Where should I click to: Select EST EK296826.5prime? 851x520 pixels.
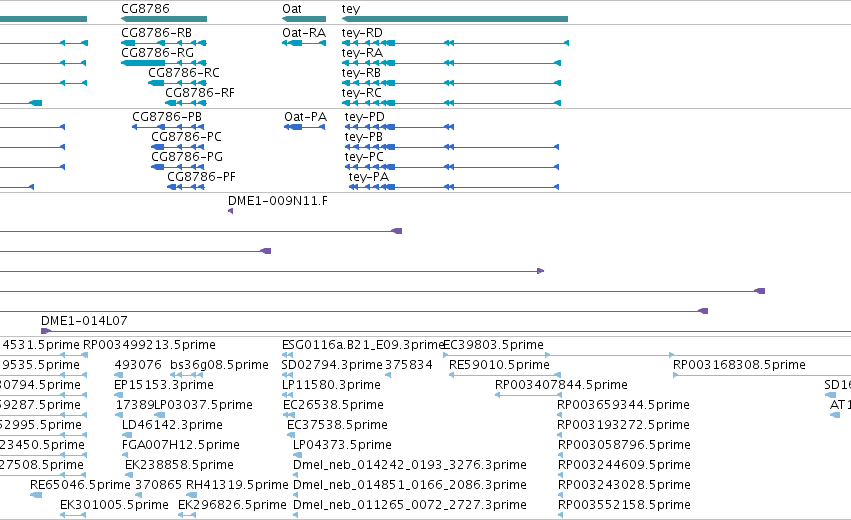pos(187,515)
